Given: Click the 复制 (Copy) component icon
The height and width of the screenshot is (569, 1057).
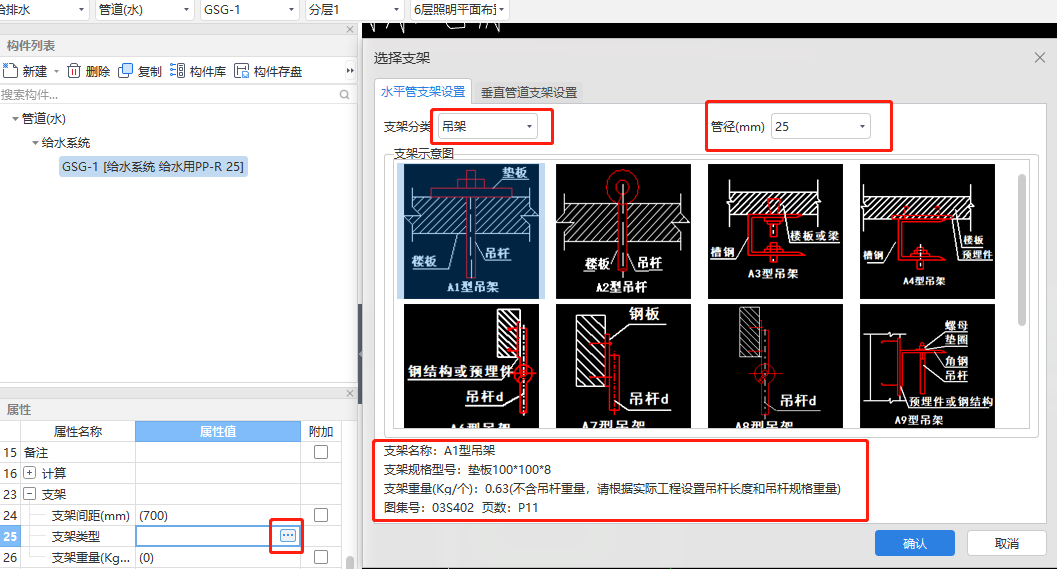Looking at the screenshot, I should (x=125, y=71).
